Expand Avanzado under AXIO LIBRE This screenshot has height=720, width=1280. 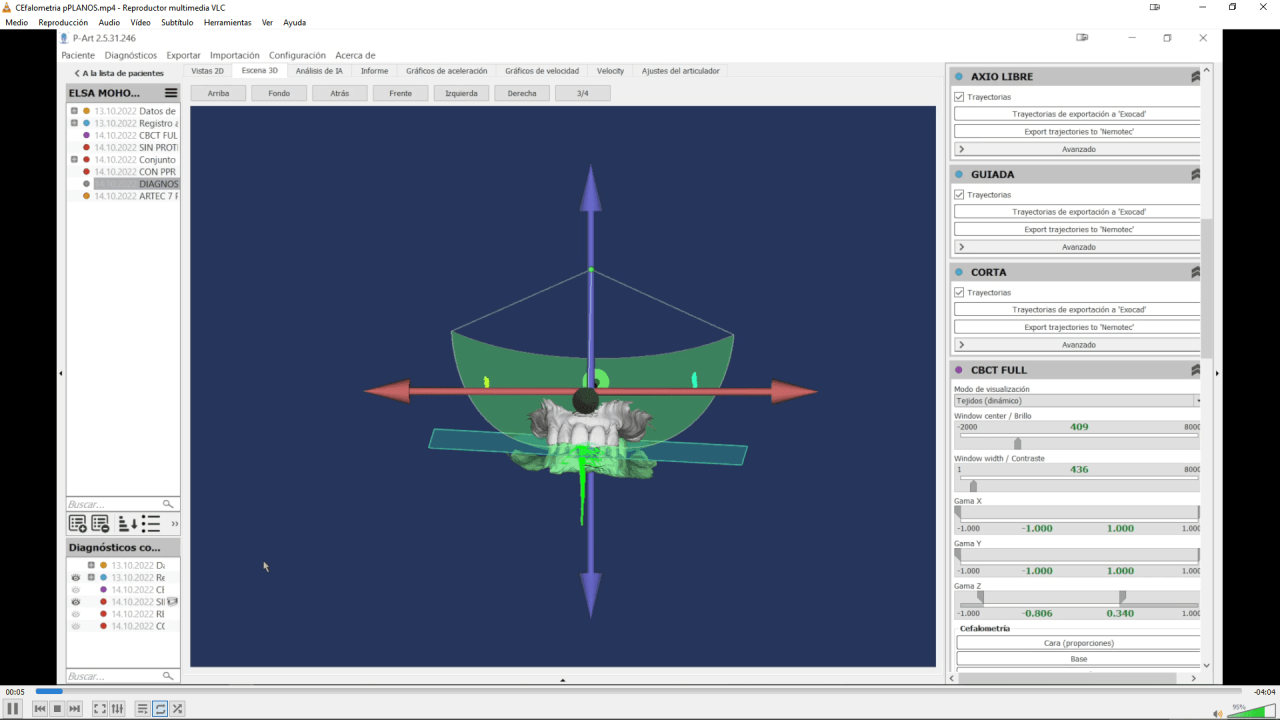pyautogui.click(x=1078, y=149)
